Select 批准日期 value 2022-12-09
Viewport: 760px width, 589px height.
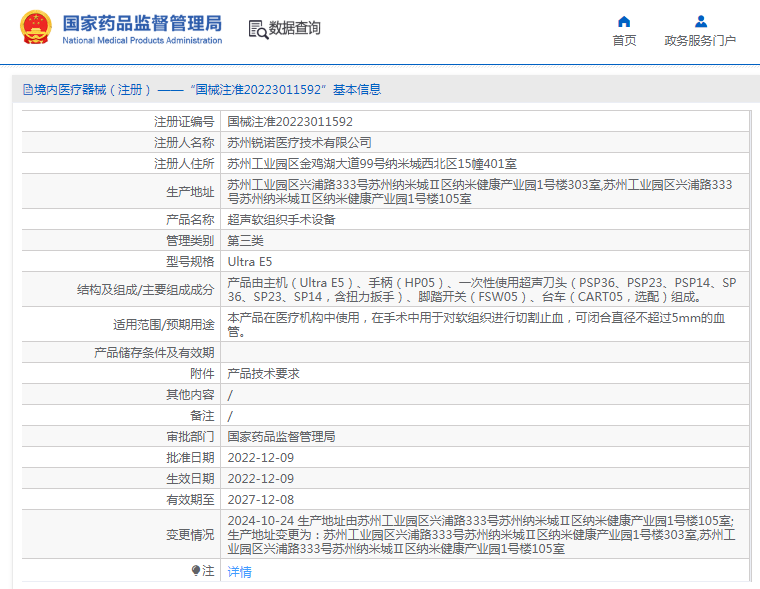[x=261, y=458]
